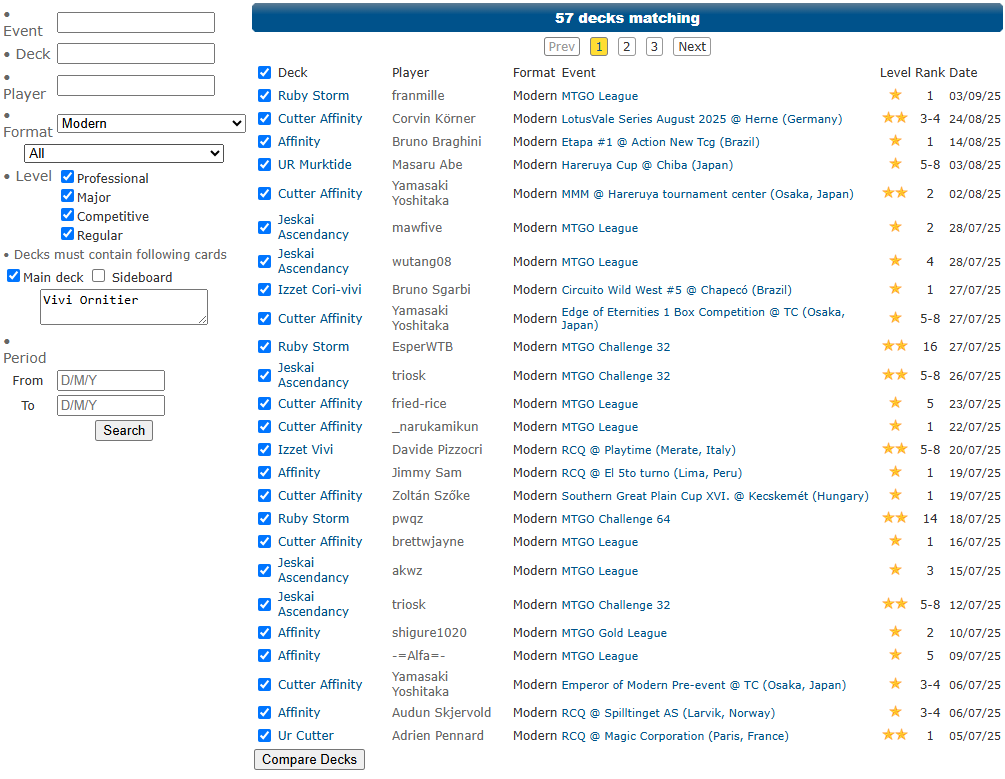The height and width of the screenshot is (779, 1005).
Task: Open MTGO Challenge 64 event link
Action: pyautogui.click(x=615, y=519)
